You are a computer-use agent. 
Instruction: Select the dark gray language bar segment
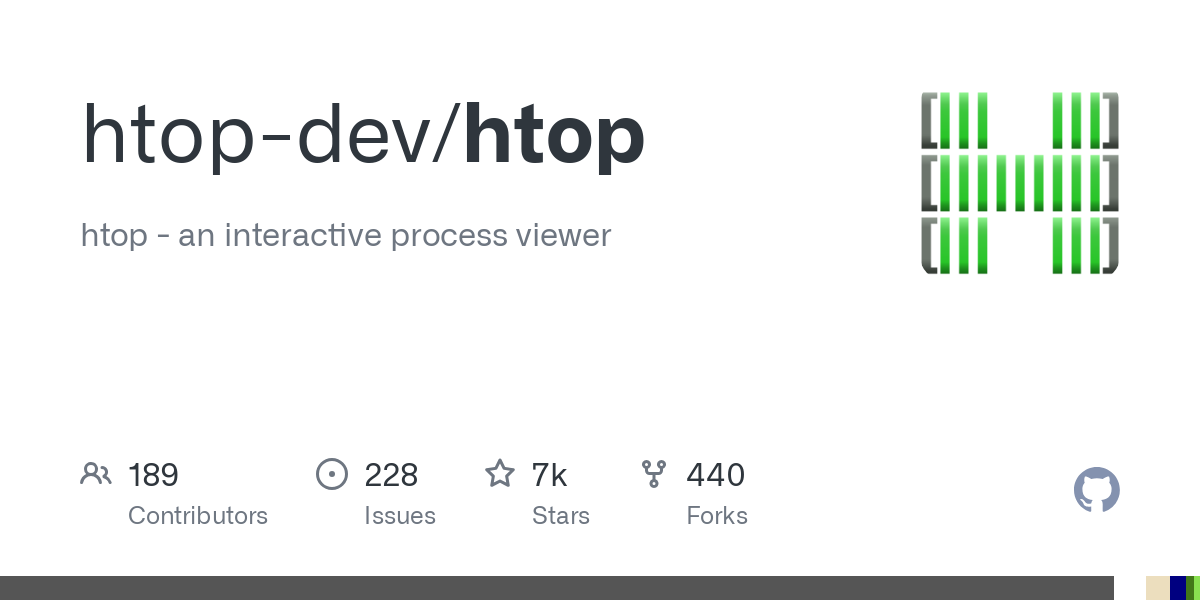(x=557, y=588)
